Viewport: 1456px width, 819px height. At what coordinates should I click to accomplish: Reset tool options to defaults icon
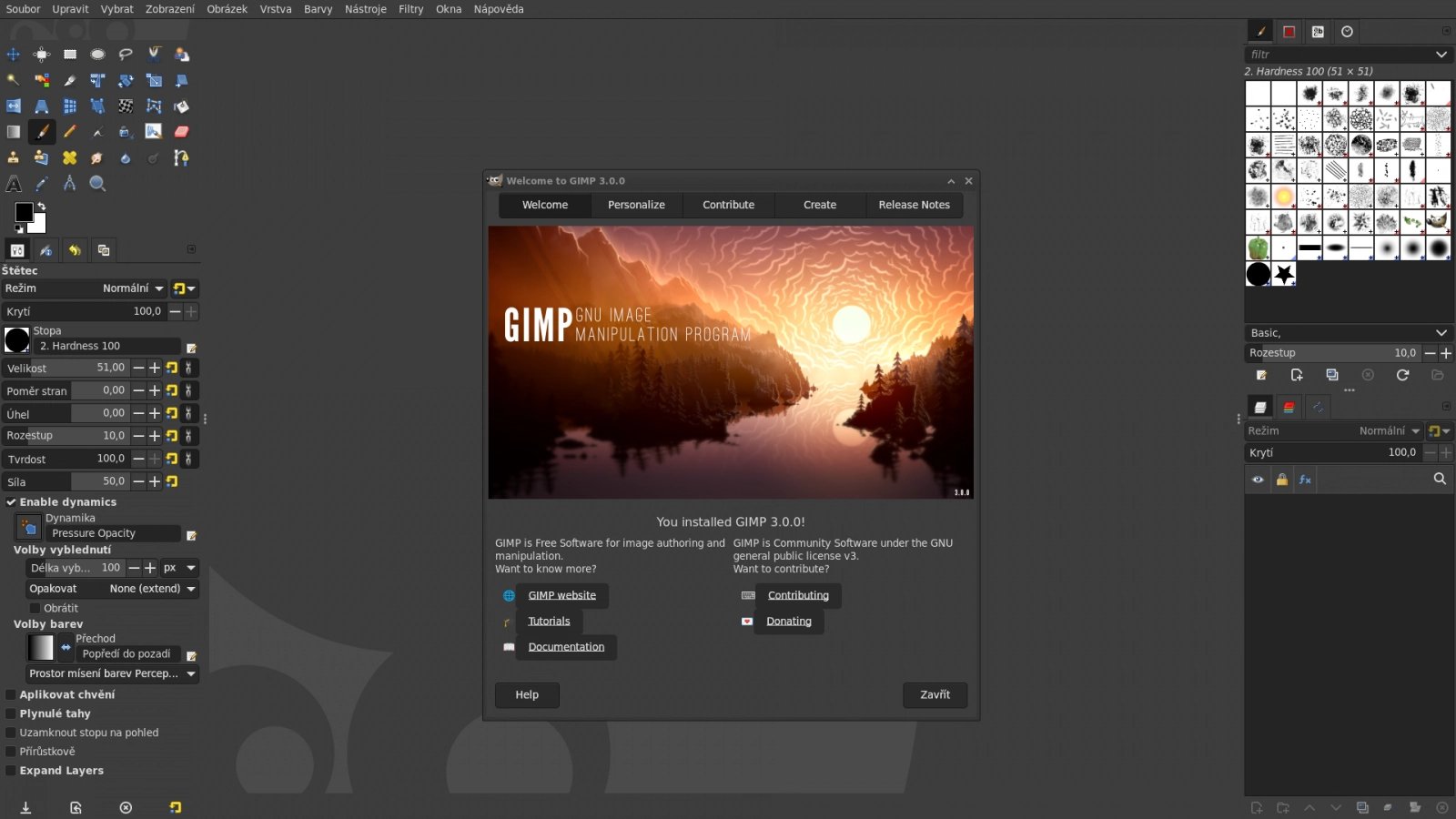pyautogui.click(x=175, y=807)
